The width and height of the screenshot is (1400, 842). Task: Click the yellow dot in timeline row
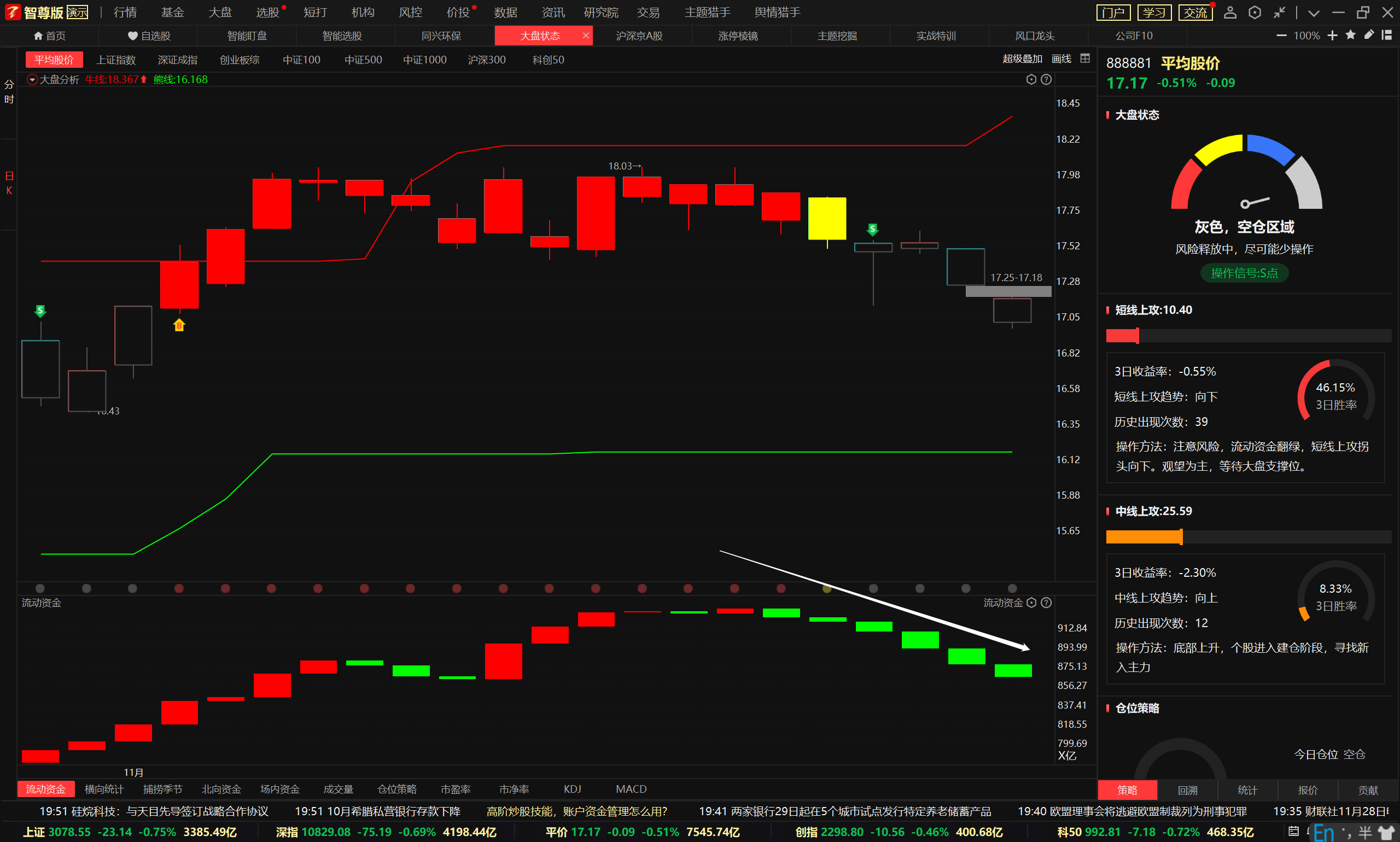pos(827,588)
